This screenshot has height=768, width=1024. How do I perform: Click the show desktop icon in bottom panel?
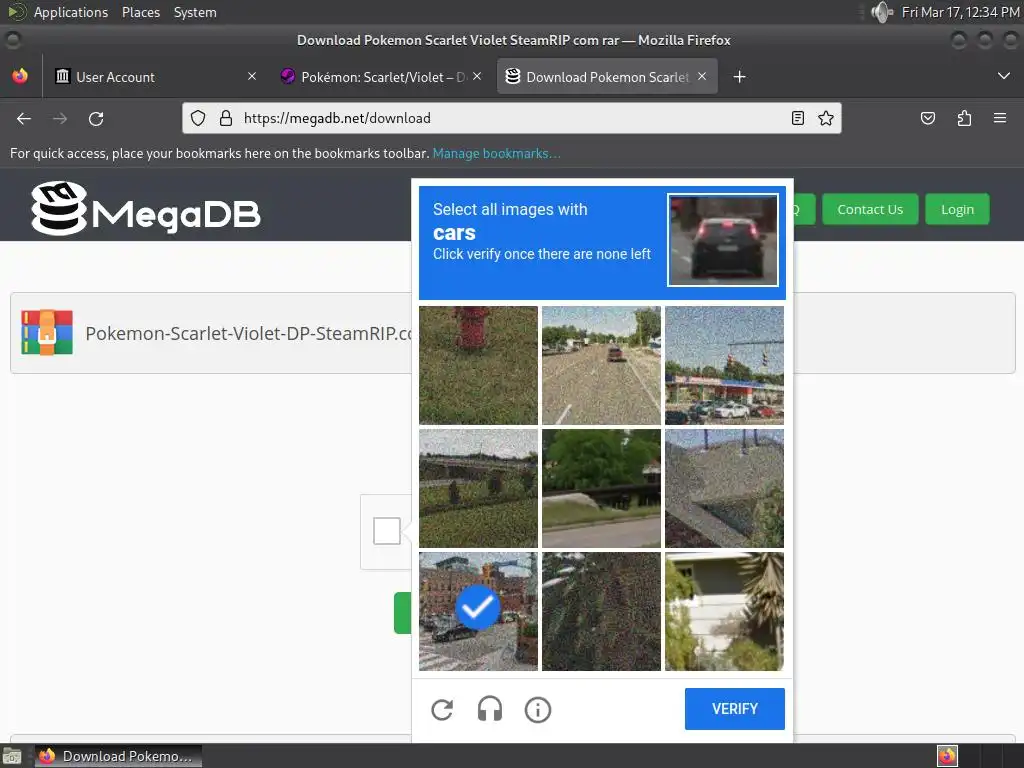click(x=12, y=757)
